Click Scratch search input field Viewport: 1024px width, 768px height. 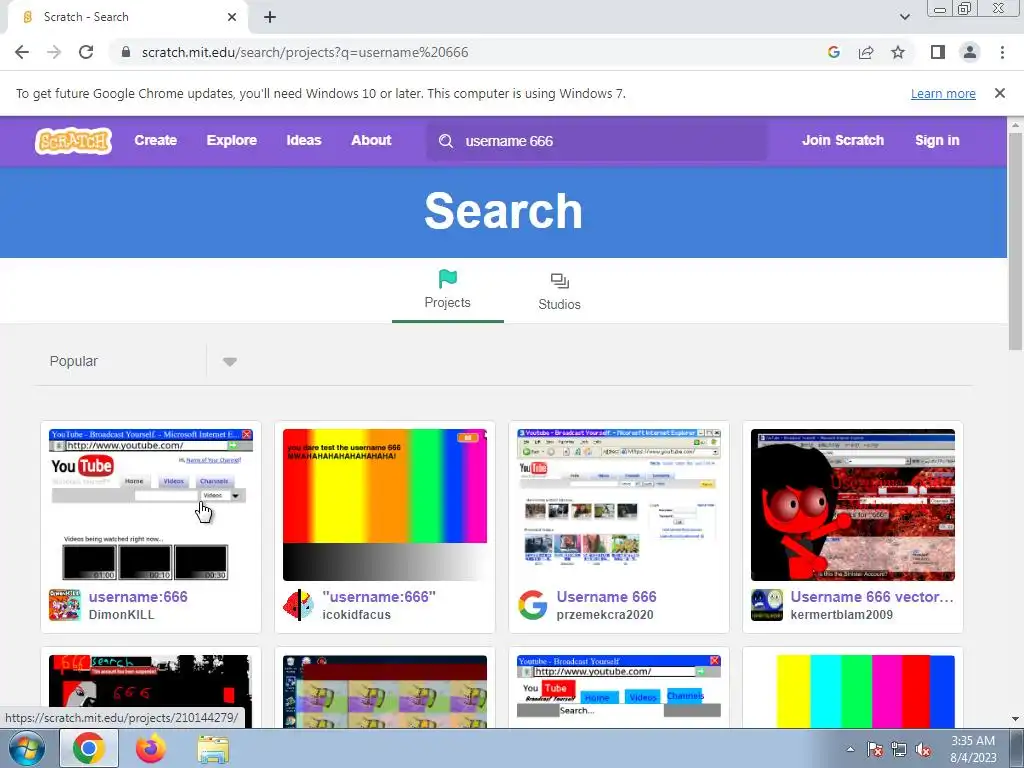pos(598,141)
